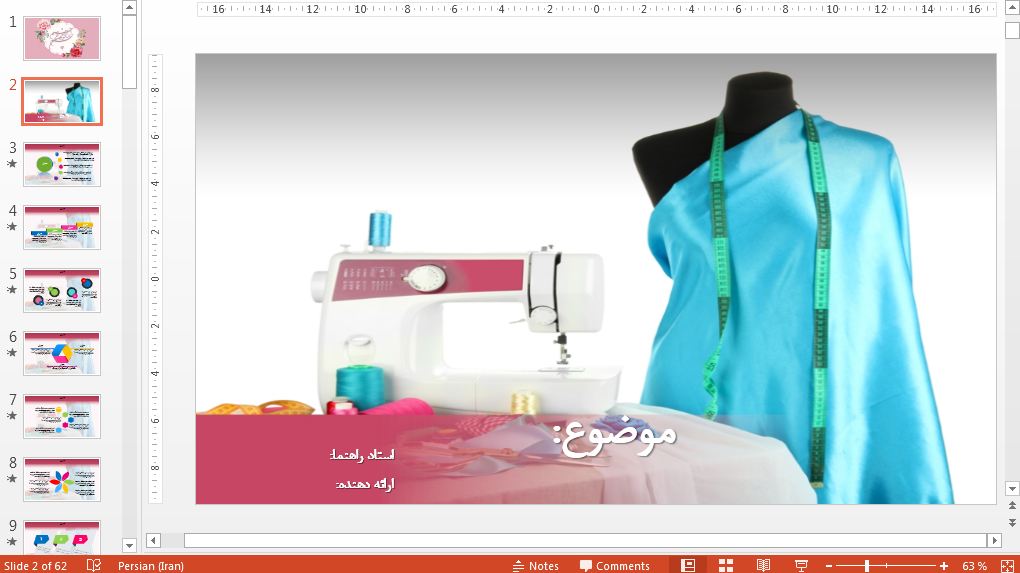Screen dimensions: 1020x573
Task: Click the zoom in plus button
Action: pyautogui.click(x=943, y=566)
